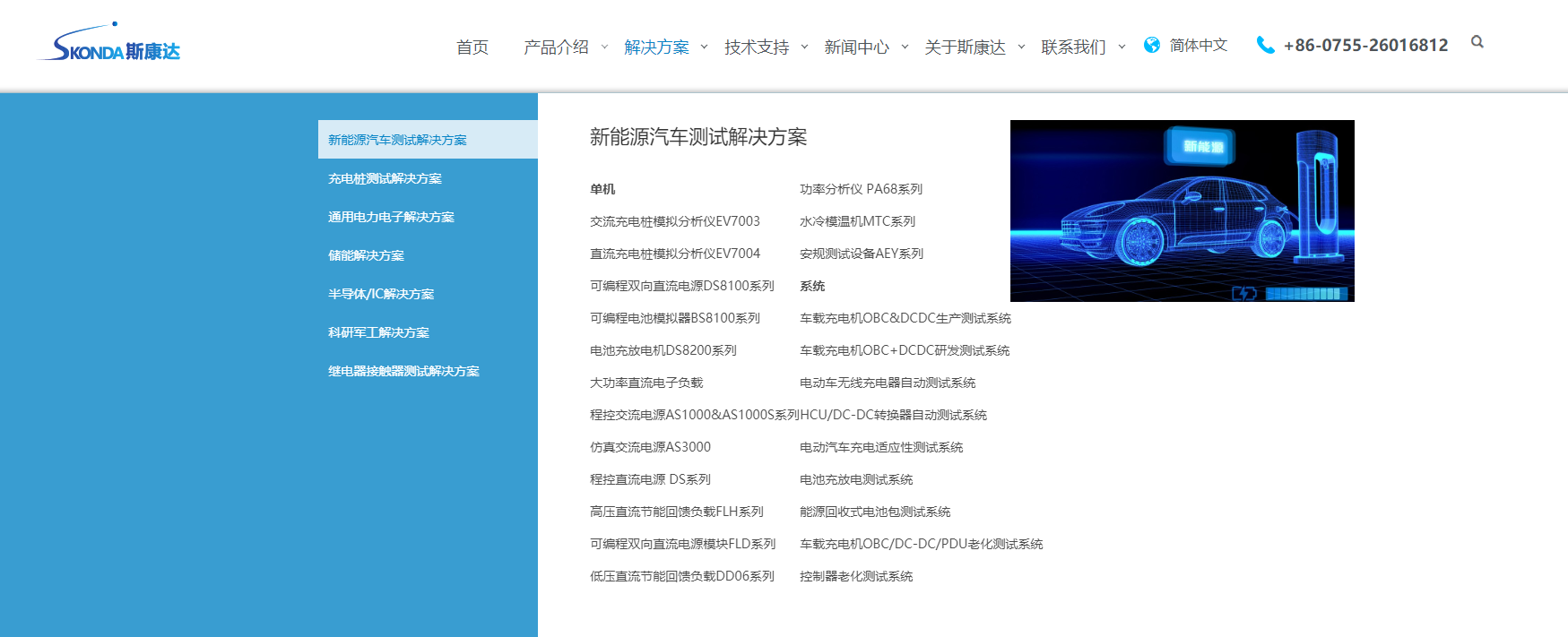This screenshot has width=1568, height=637.
Task: Go to 关于斯康达 menu item
Action: 965,47
